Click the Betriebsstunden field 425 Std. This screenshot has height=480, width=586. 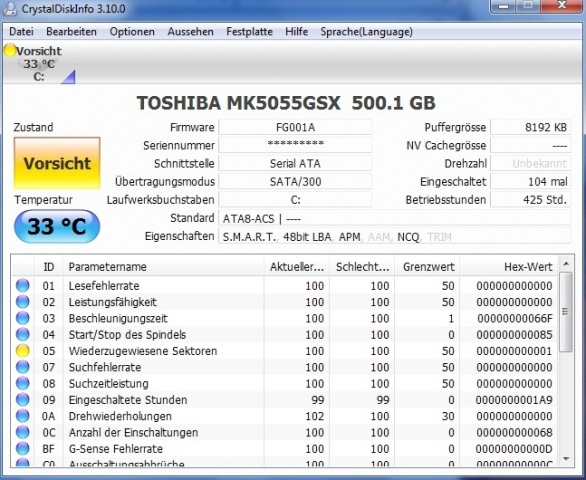[531, 200]
